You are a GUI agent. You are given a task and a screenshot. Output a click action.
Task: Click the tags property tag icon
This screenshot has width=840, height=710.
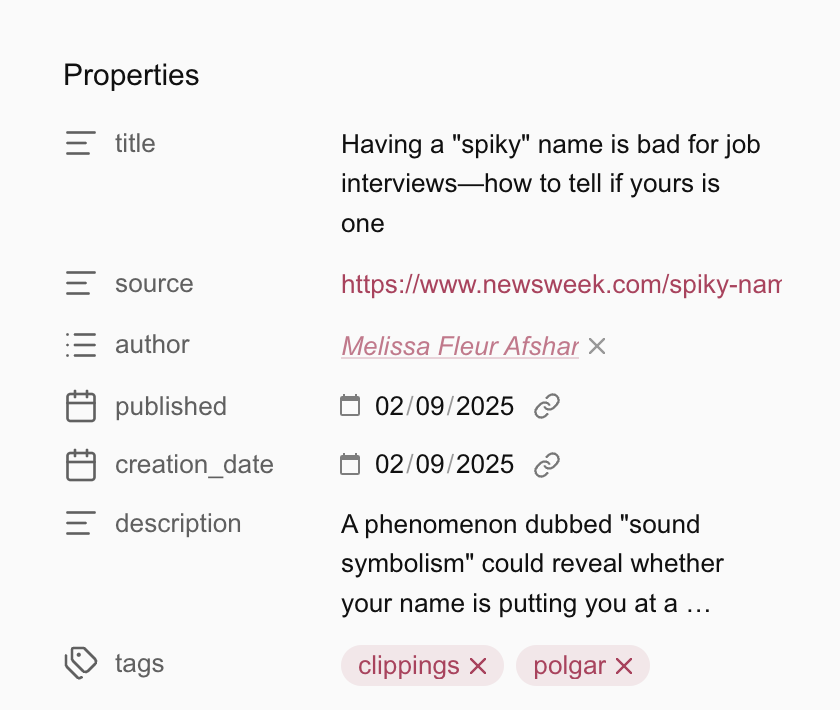coord(81,663)
